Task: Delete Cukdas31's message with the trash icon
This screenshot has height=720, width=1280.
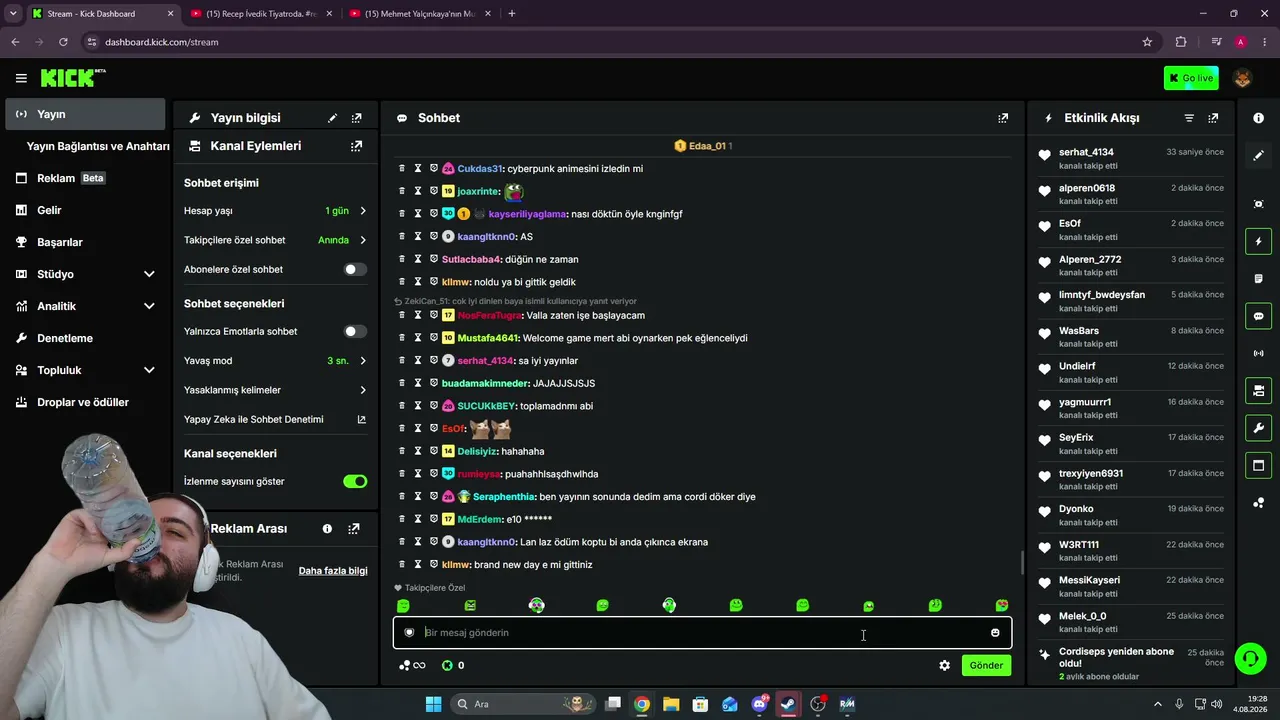Action: coord(402,168)
